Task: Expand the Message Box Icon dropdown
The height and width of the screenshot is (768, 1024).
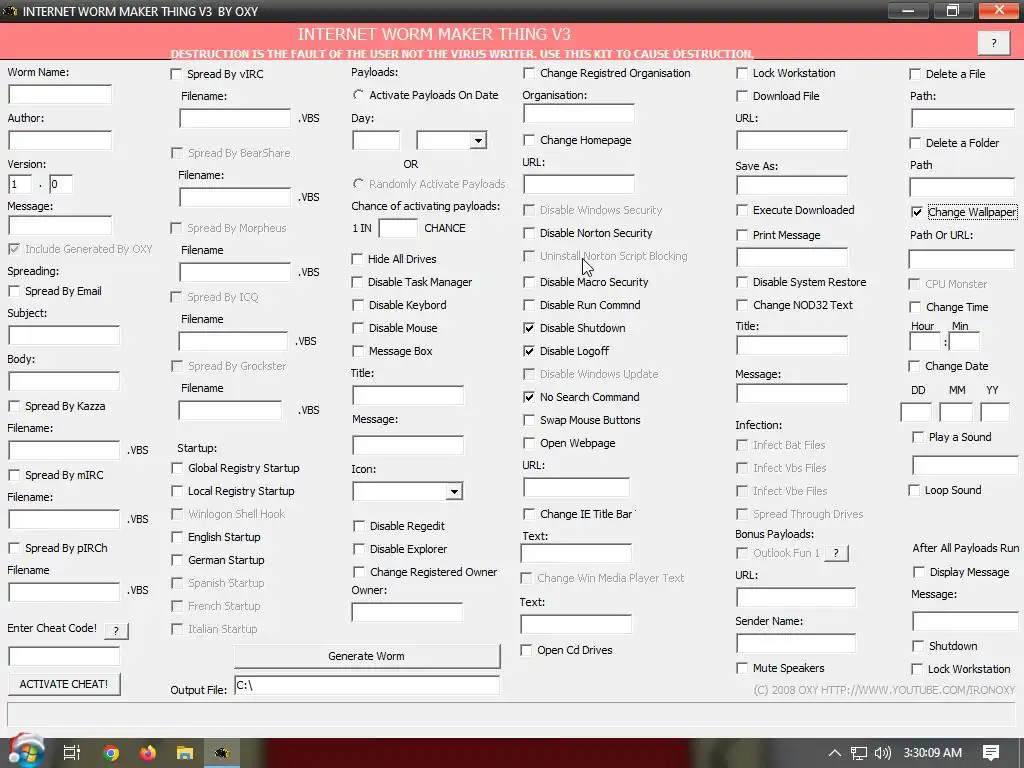Action: coord(454,492)
